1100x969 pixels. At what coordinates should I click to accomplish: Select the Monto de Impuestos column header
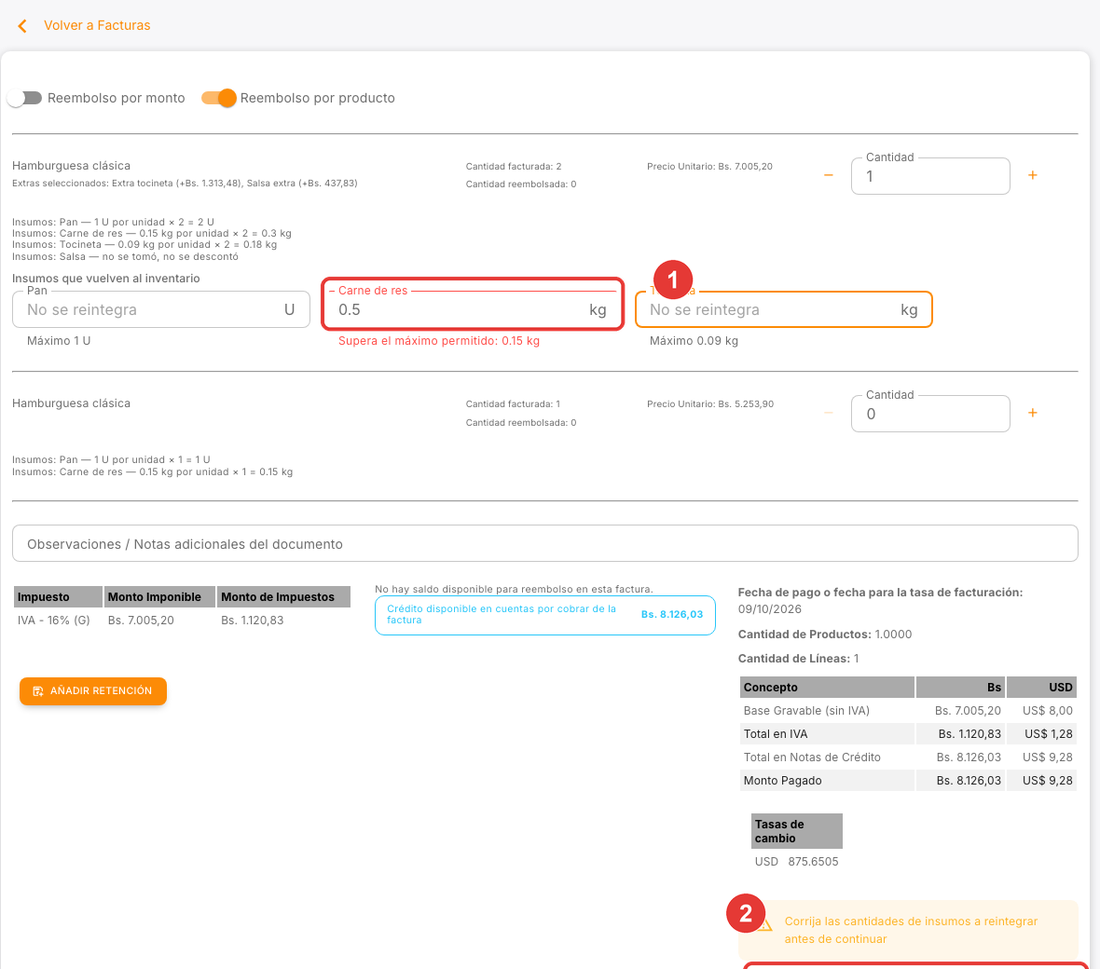pyautogui.click(x=283, y=597)
